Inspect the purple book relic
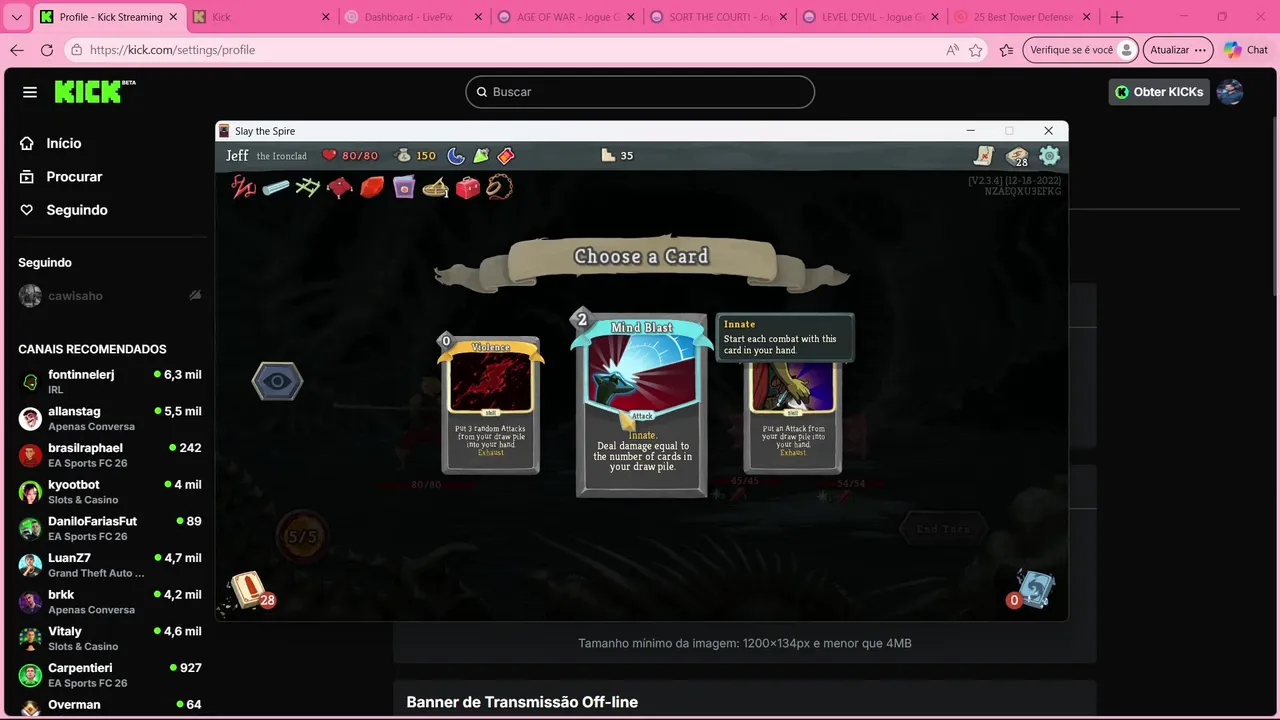Screen dimensions: 1280x720 tap(404, 187)
